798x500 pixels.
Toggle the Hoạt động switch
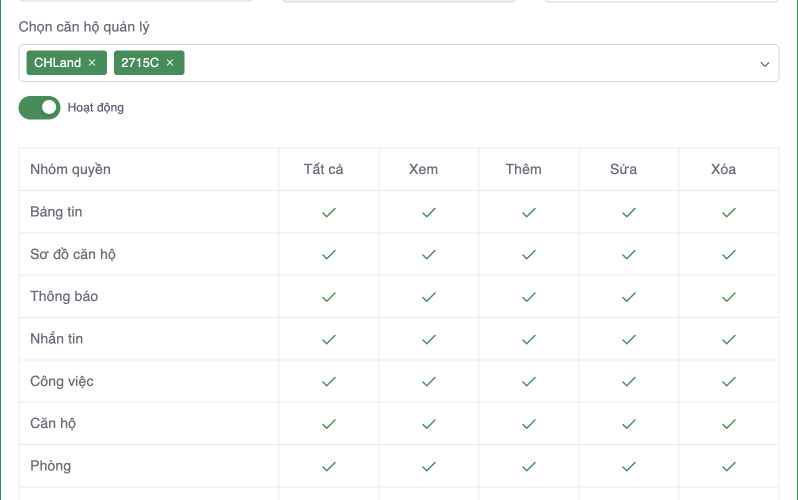click(40, 107)
